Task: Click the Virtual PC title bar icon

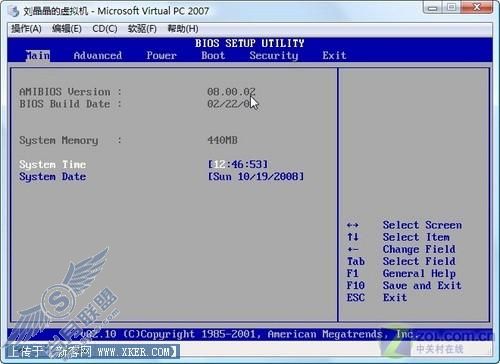Action: point(14,11)
